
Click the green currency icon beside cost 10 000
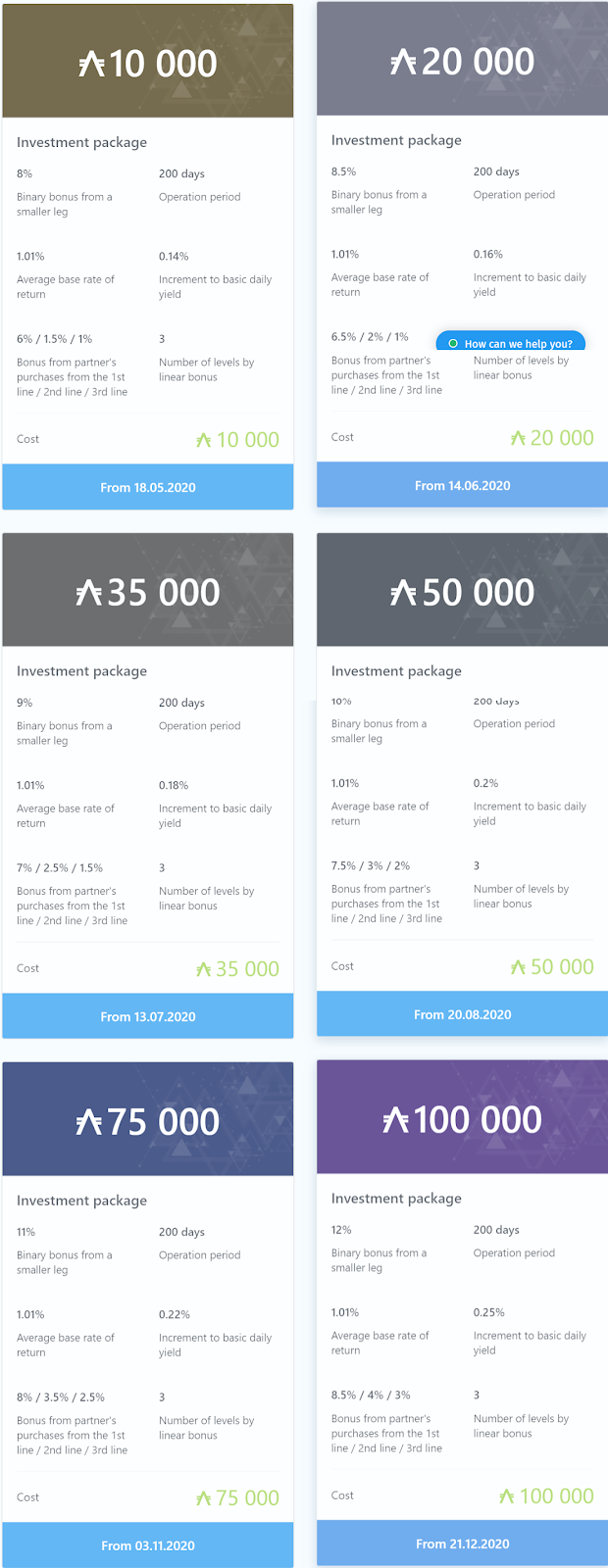pyautogui.click(x=204, y=441)
